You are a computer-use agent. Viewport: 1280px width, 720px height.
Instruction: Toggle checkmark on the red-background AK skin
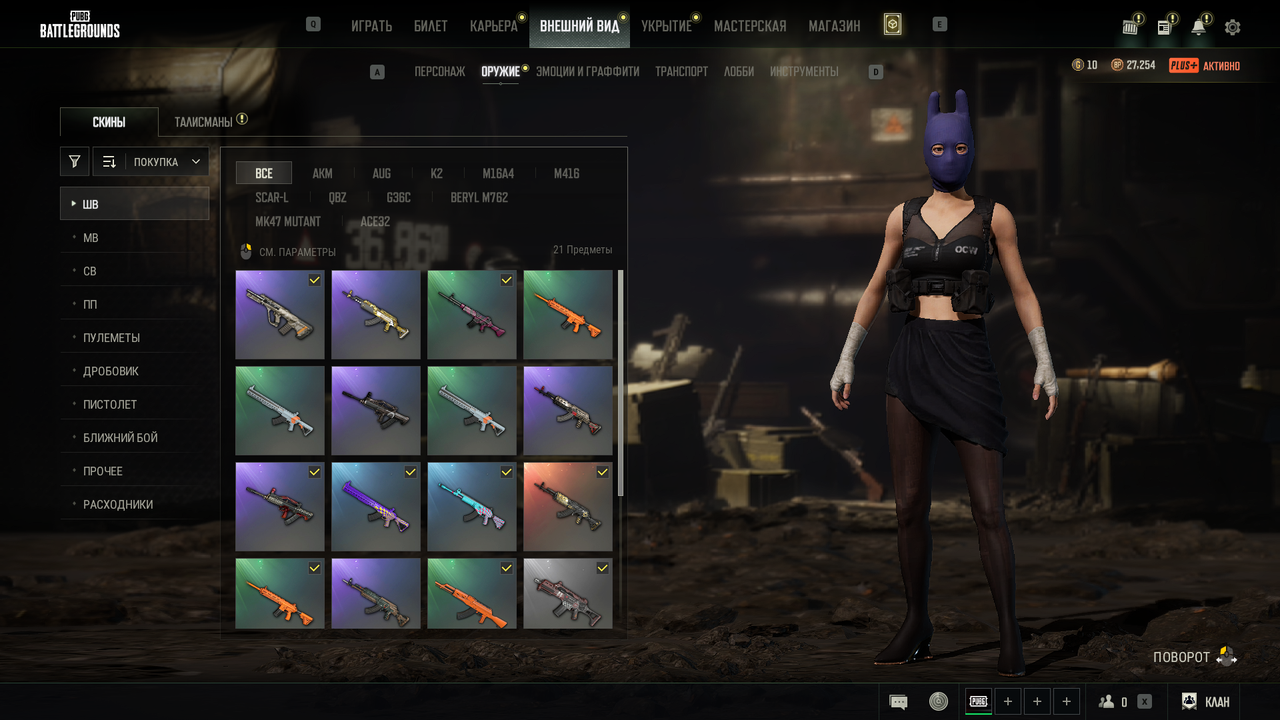point(602,472)
